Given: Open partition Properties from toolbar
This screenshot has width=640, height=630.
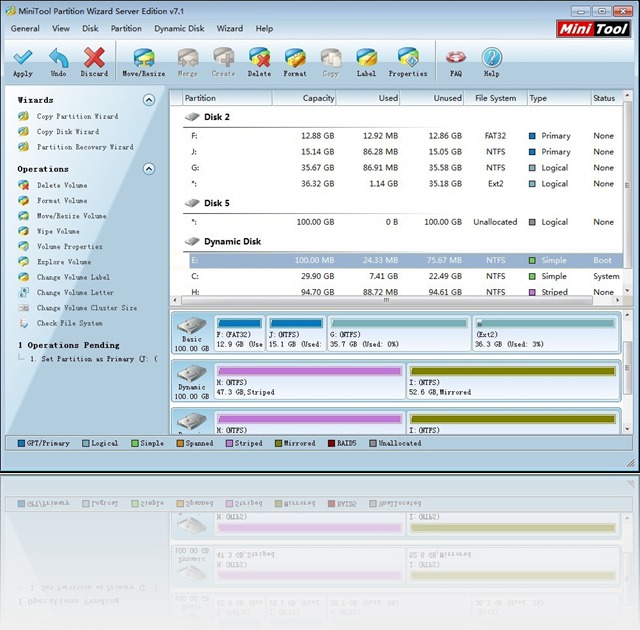Looking at the screenshot, I should point(408,62).
